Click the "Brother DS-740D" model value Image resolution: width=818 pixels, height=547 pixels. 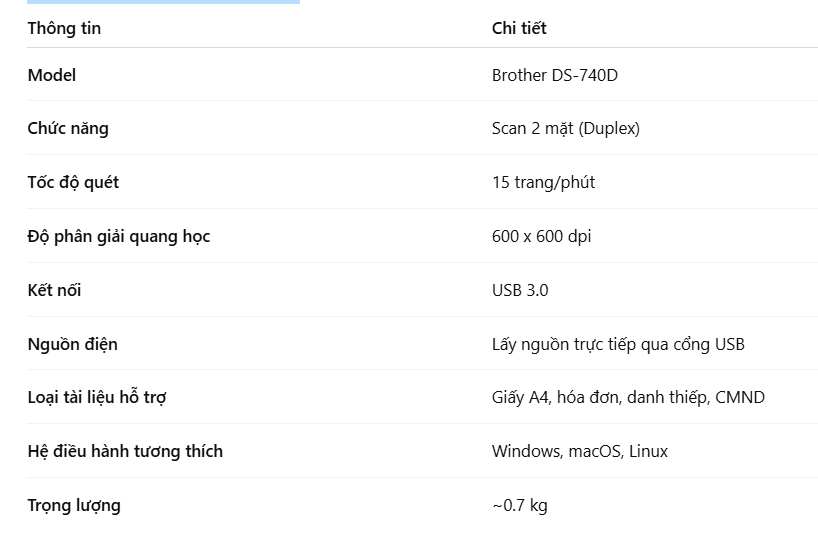554,75
